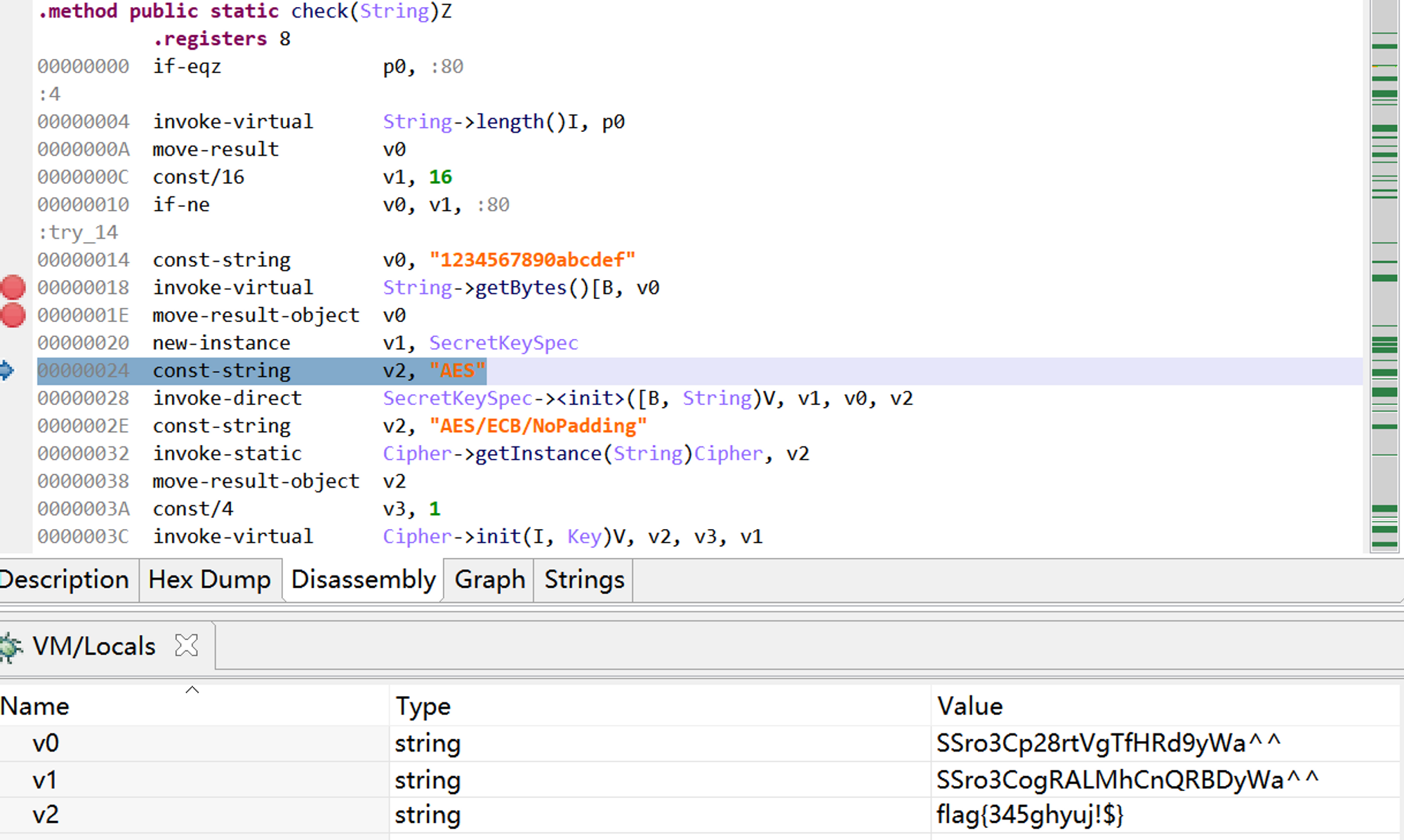Switch to the Description tab
This screenshot has width=1404, height=840.
(x=65, y=580)
